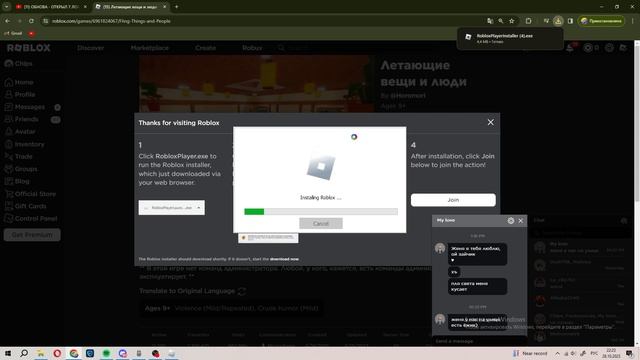Open the Gmail bookmark

(13, 33)
